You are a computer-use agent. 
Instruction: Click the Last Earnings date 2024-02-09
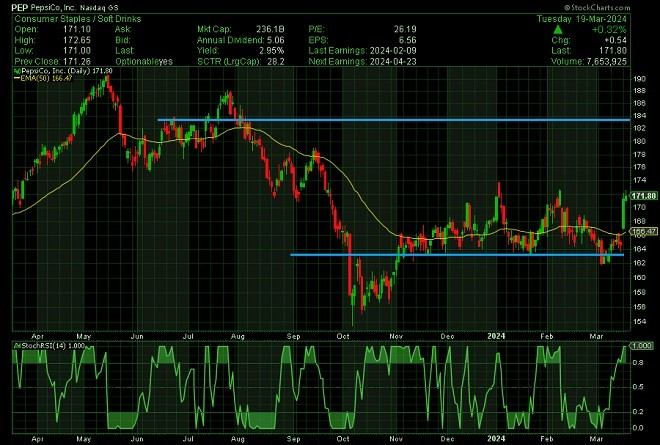[393, 51]
